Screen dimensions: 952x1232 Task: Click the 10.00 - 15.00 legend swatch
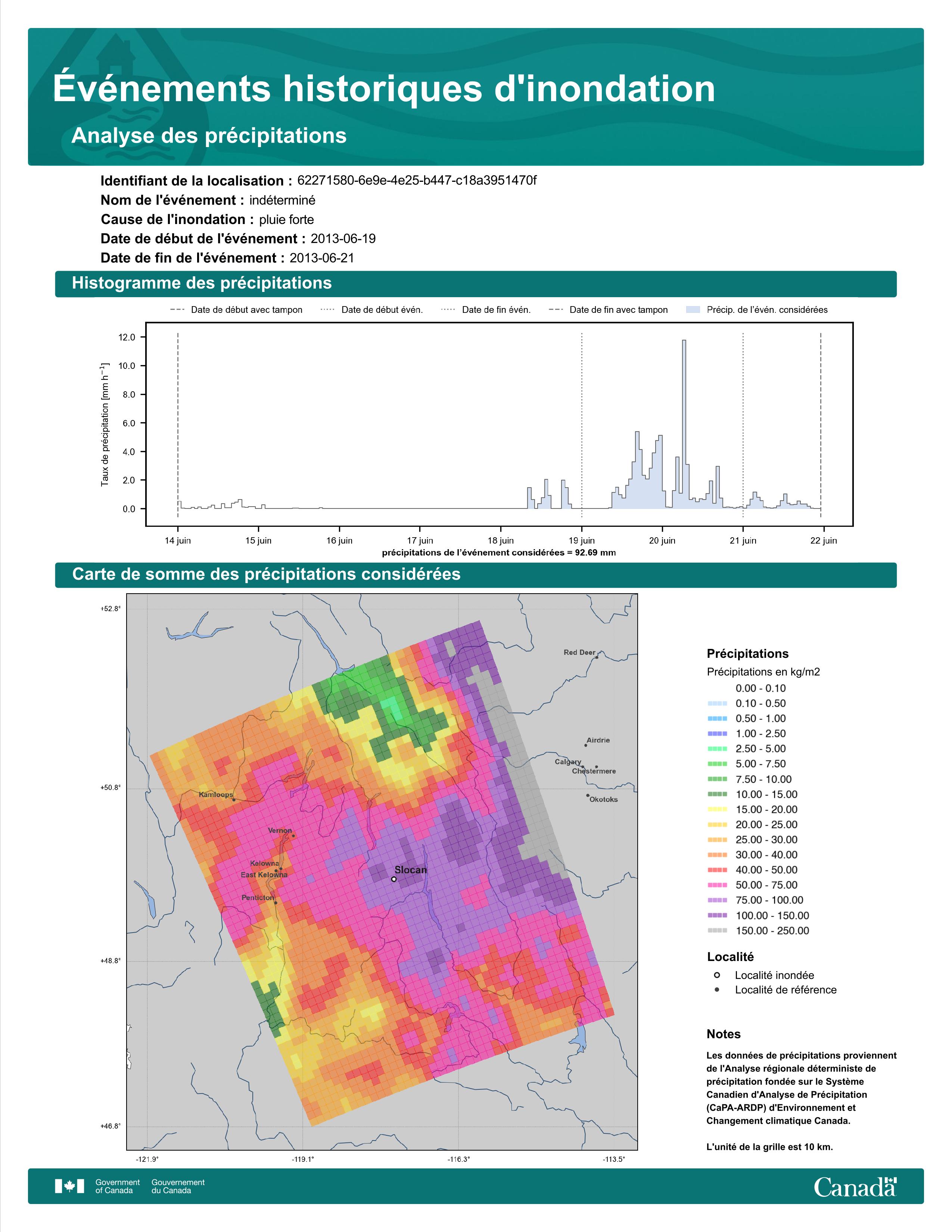point(718,794)
